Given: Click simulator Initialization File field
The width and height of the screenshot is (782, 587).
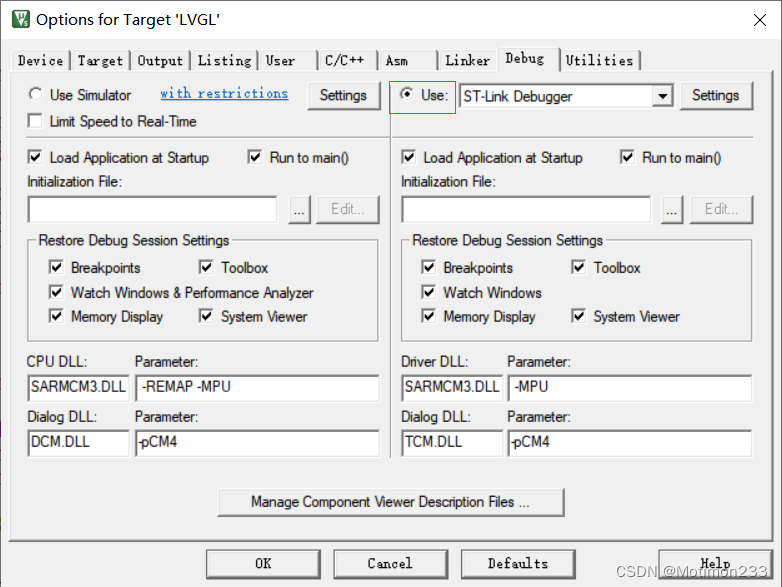Looking at the screenshot, I should [x=153, y=209].
